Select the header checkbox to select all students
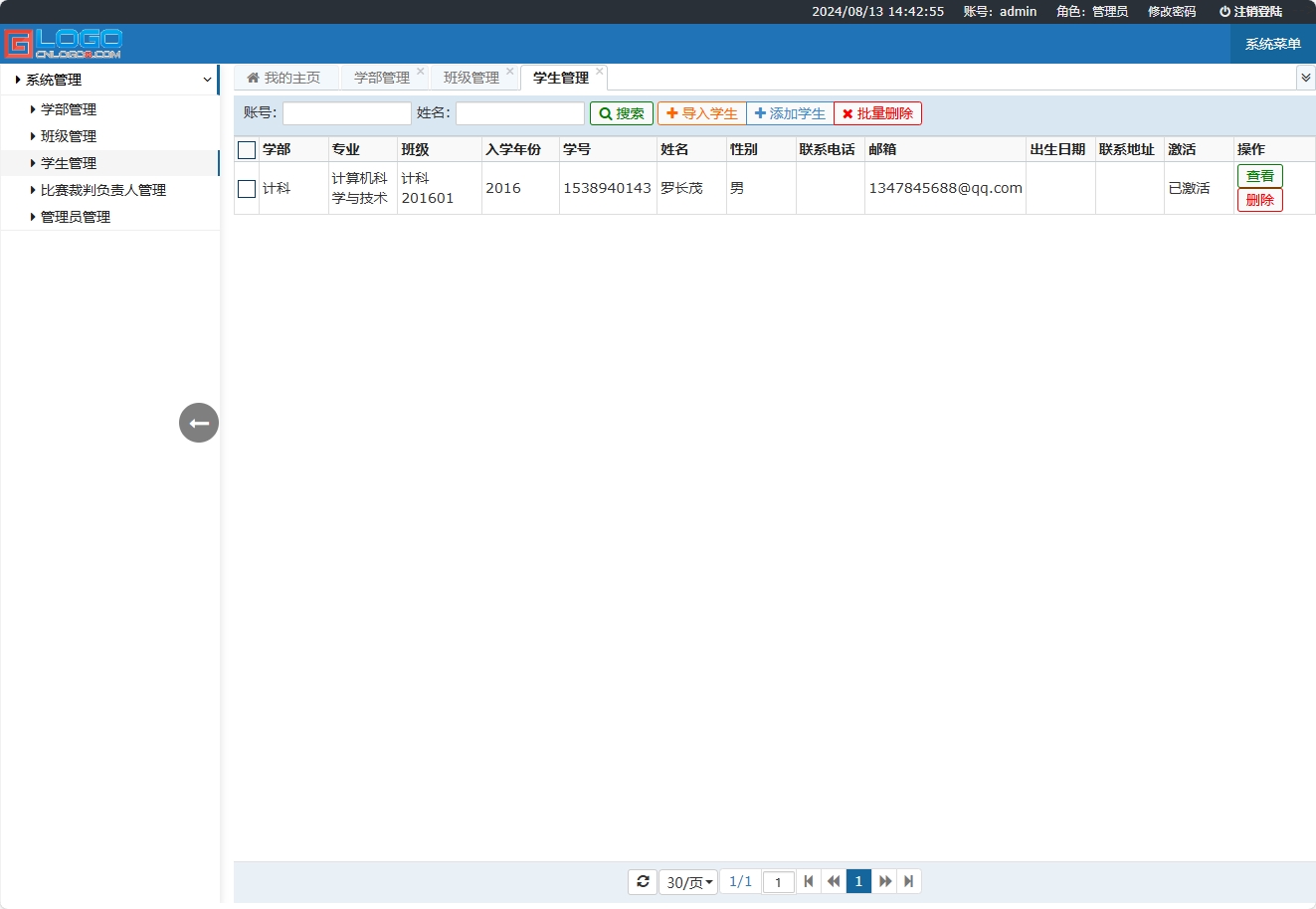The height and width of the screenshot is (909, 1316). [246, 149]
